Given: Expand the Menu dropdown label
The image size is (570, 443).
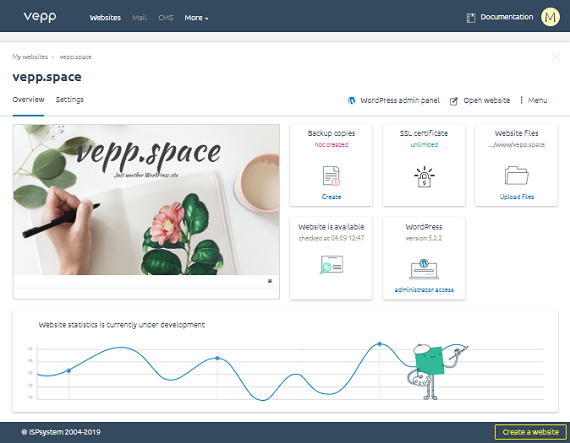Looking at the screenshot, I should coord(537,100).
